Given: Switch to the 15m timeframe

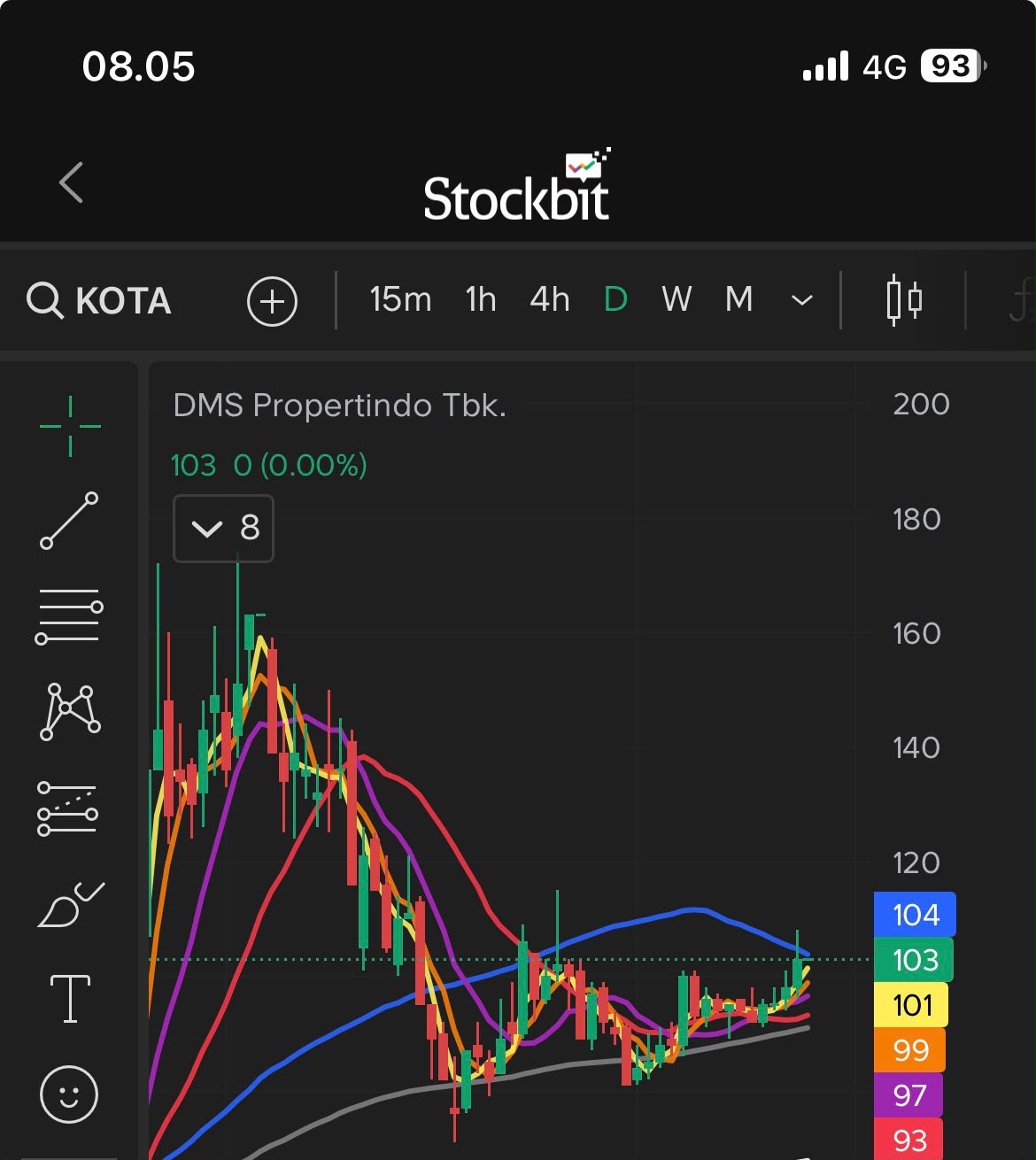Looking at the screenshot, I should 400,300.
